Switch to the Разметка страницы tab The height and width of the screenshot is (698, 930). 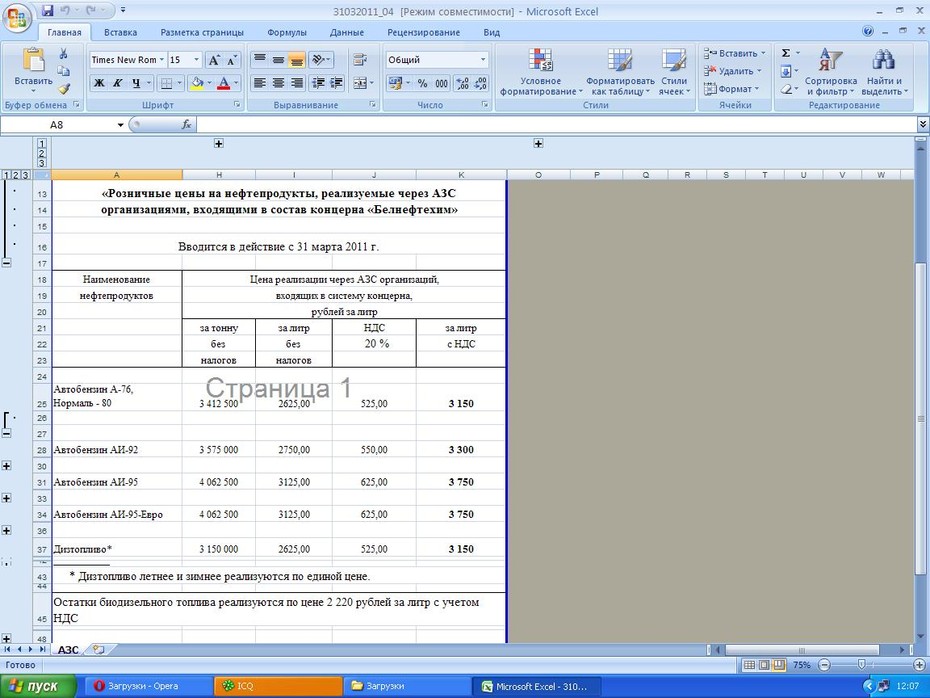[x=202, y=33]
